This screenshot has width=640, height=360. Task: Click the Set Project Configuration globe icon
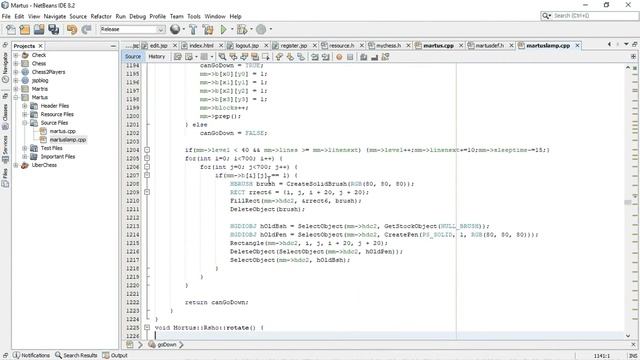coord(175,29)
